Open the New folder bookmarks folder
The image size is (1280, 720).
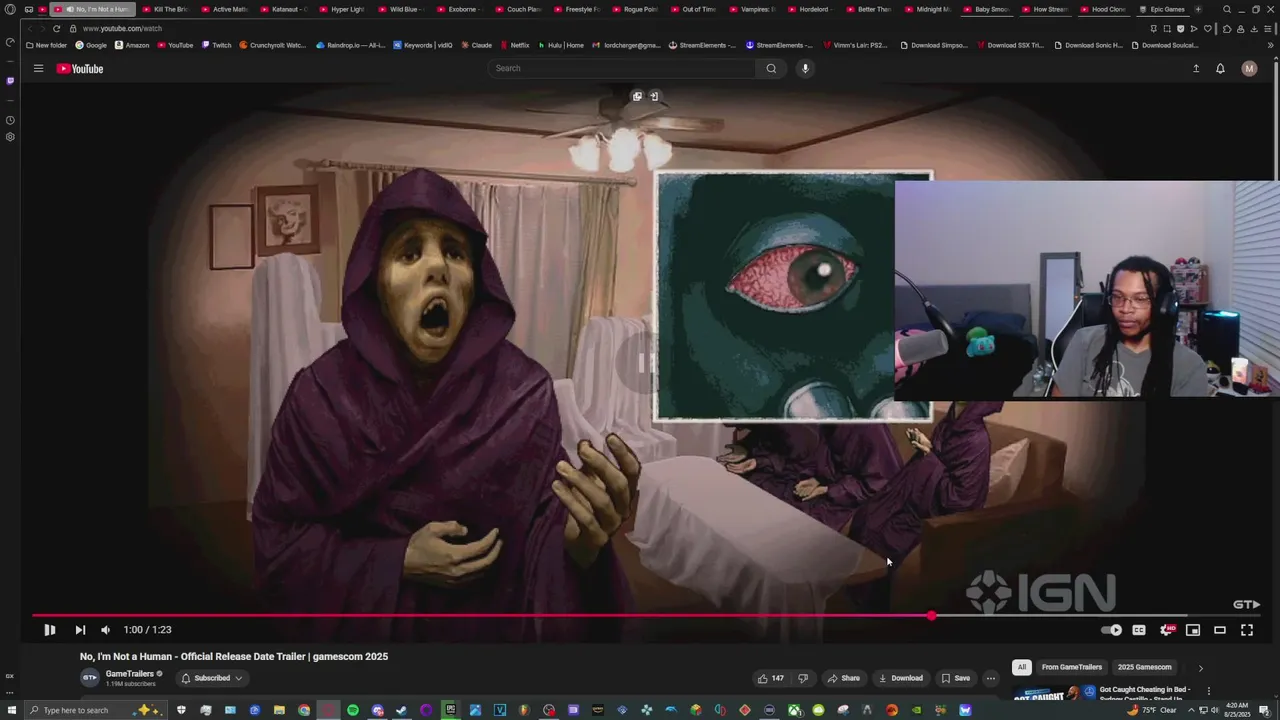click(x=46, y=45)
